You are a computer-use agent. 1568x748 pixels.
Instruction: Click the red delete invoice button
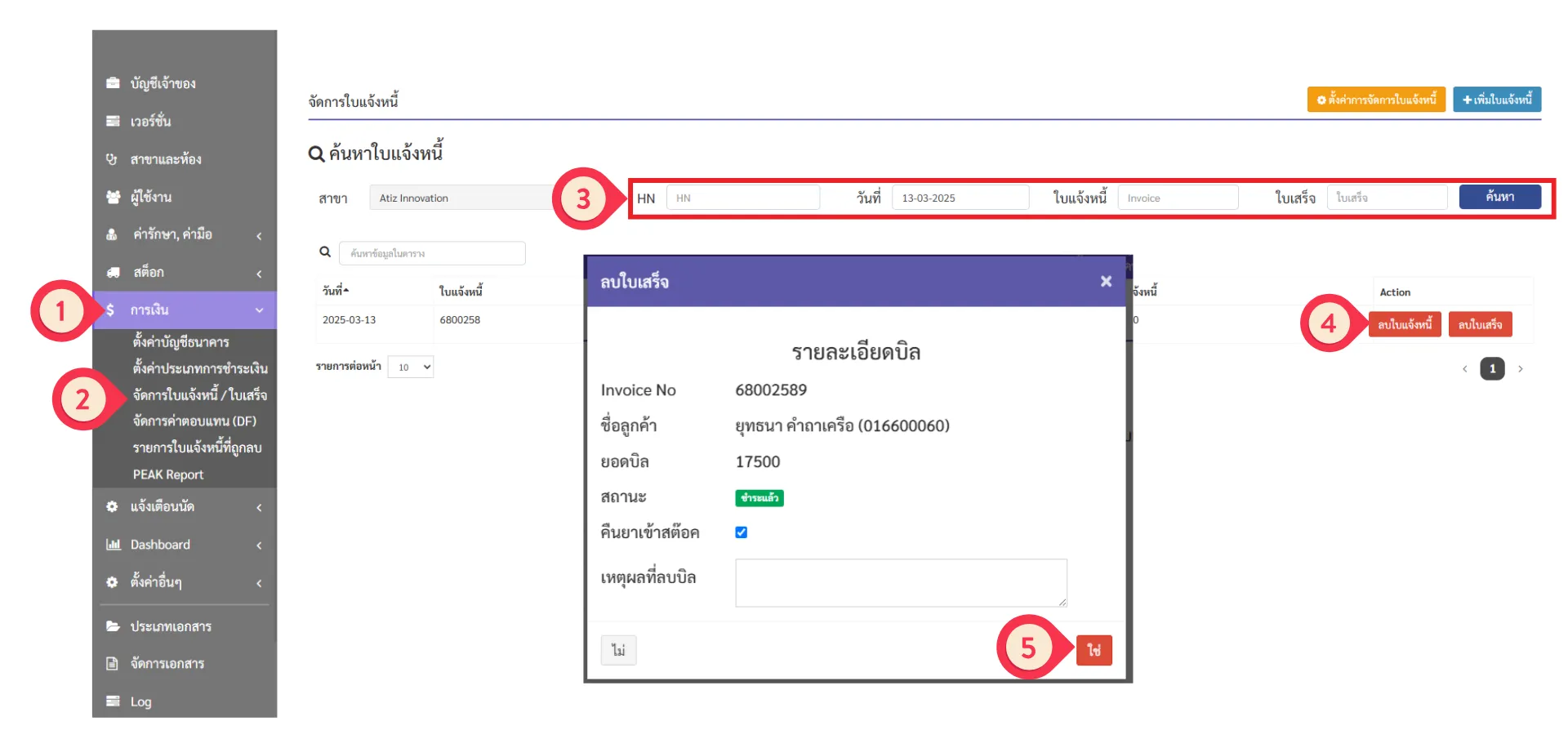pyautogui.click(x=1405, y=324)
